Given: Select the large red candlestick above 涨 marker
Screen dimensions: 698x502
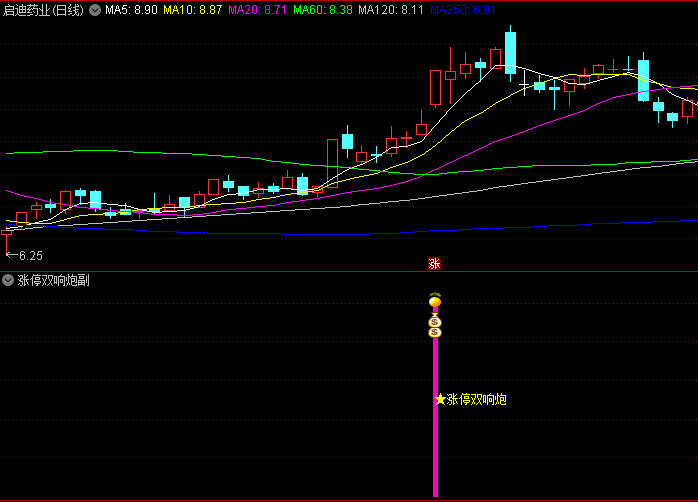Looking at the screenshot, I should [x=435, y=87].
